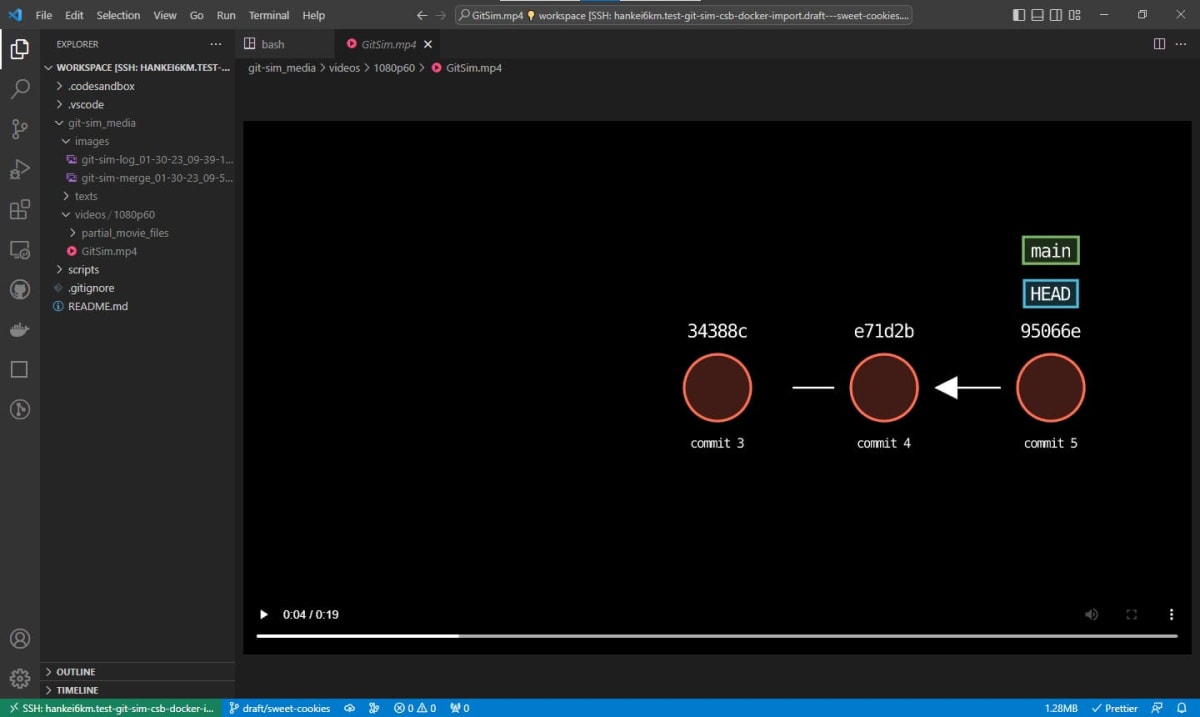Click the Accounts icon near the bottom
The image size is (1200, 717).
(x=20, y=638)
